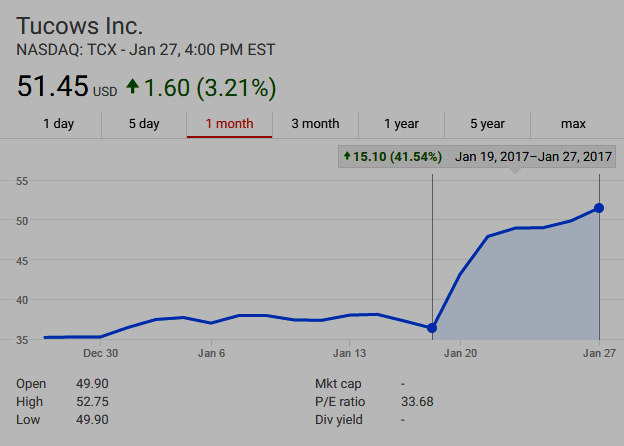The height and width of the screenshot is (446, 624).
Task: Click the Dec 30 axis label
Action: pos(100,353)
